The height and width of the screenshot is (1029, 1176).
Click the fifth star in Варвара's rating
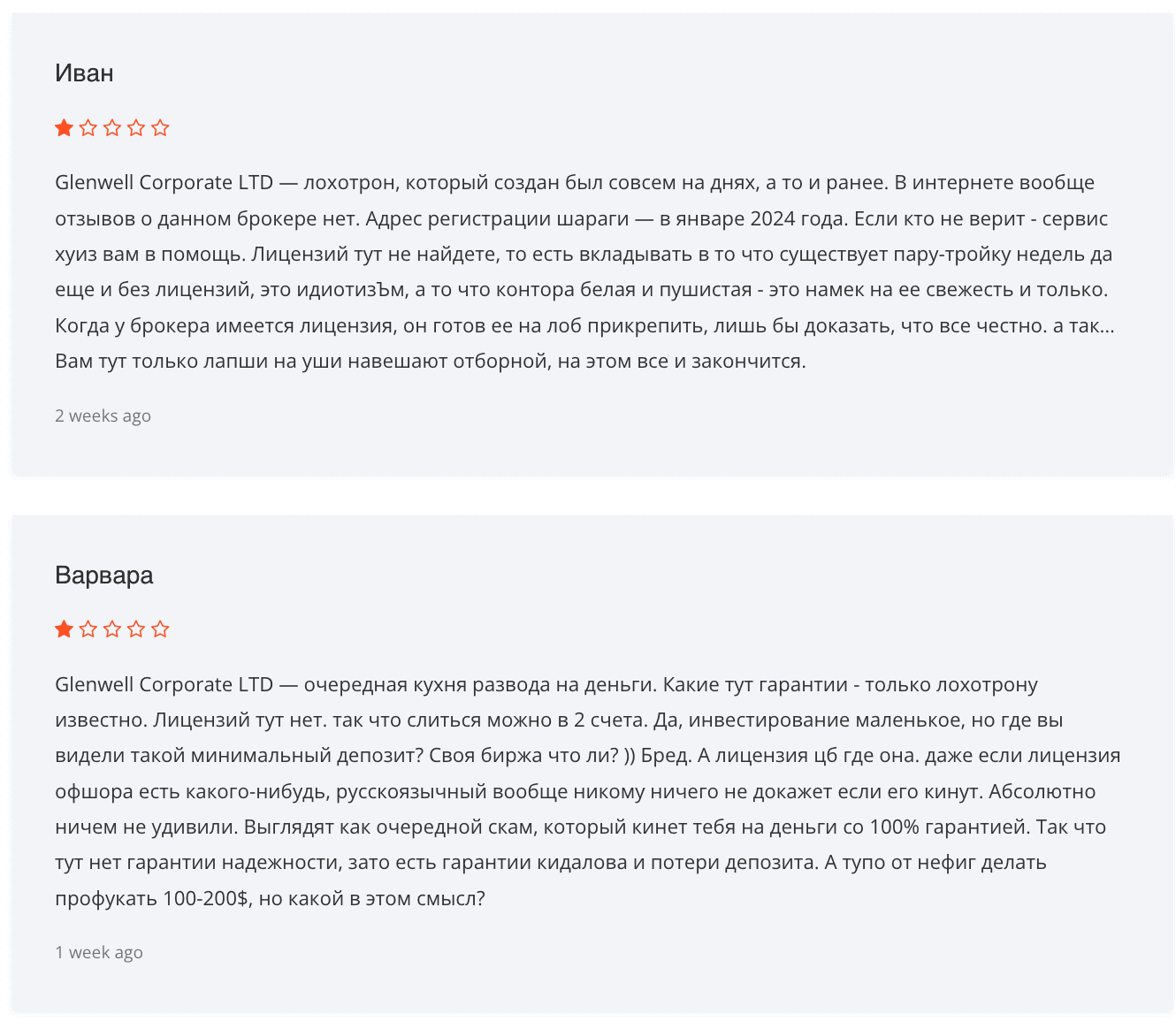click(x=160, y=629)
